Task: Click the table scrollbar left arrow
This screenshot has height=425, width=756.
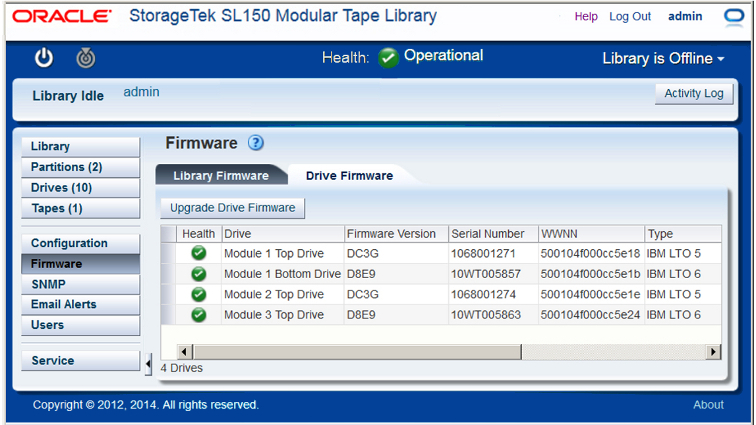Action: click(x=185, y=352)
